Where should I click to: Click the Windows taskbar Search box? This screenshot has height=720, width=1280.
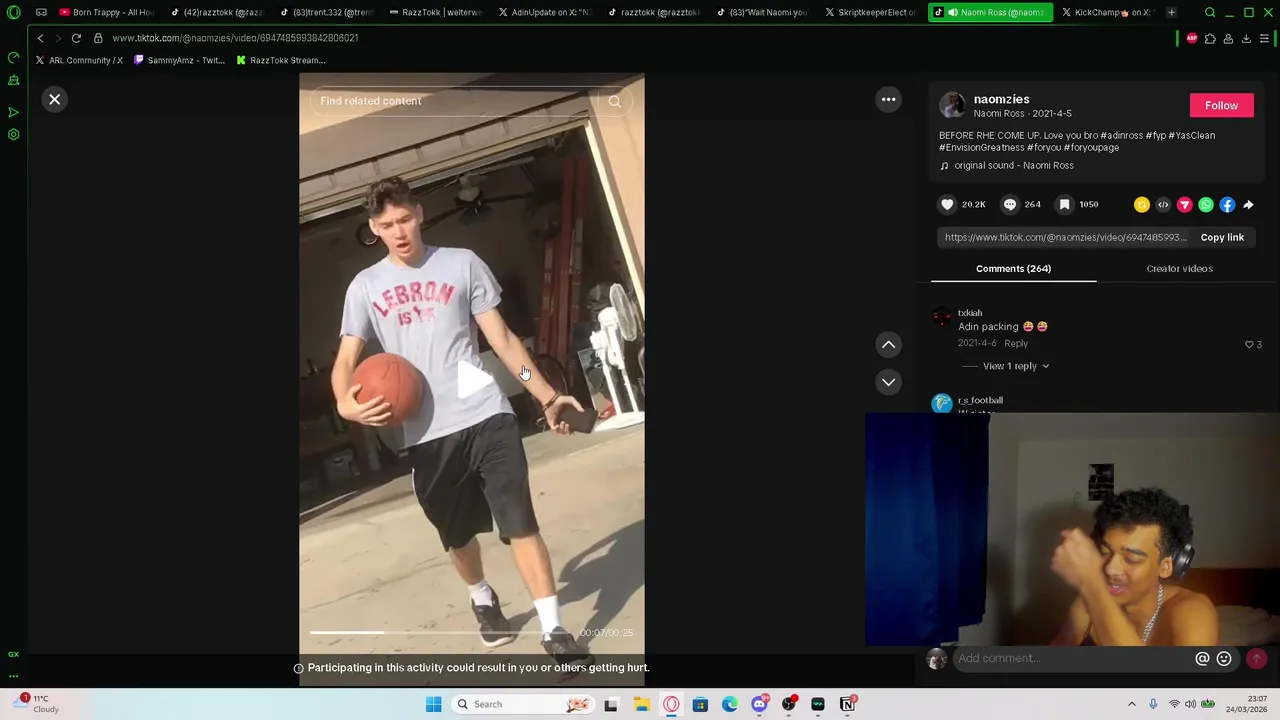(522, 704)
